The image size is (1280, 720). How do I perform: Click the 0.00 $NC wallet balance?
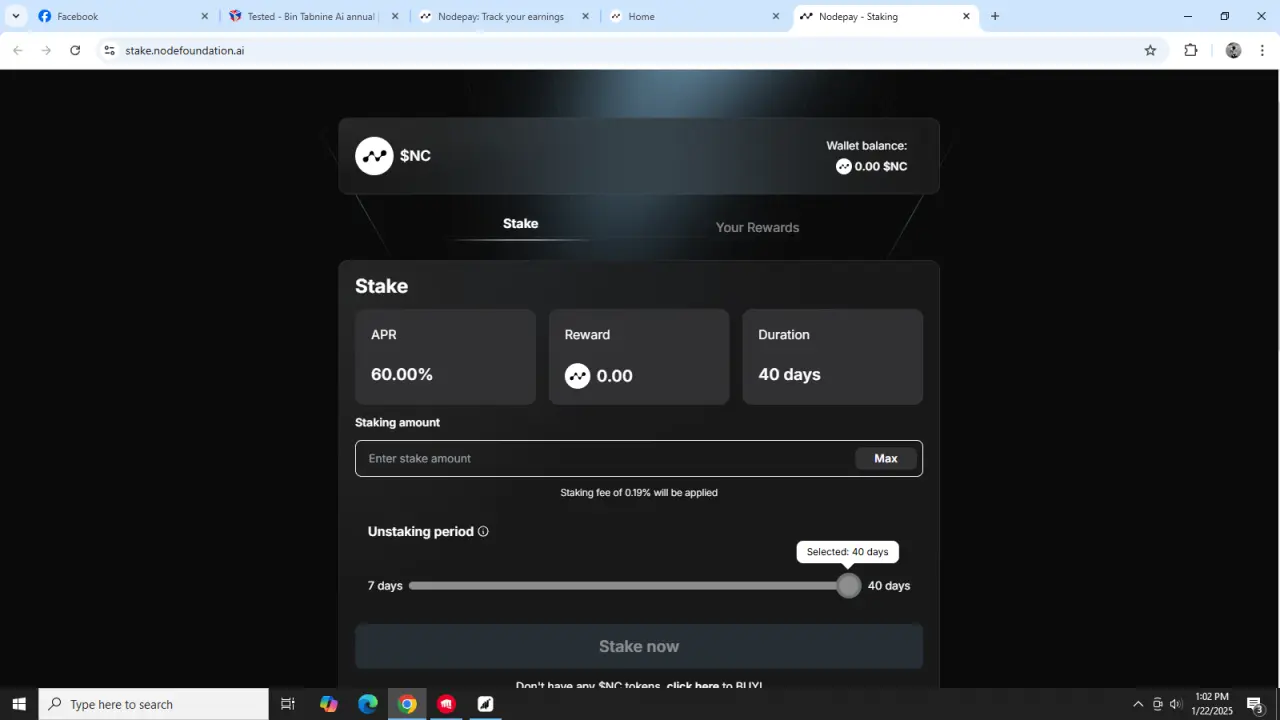[881, 167]
